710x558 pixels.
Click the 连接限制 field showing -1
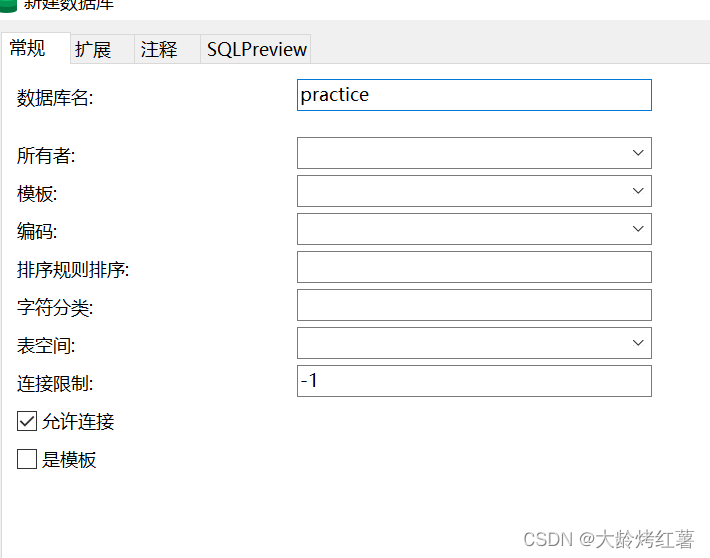click(474, 381)
